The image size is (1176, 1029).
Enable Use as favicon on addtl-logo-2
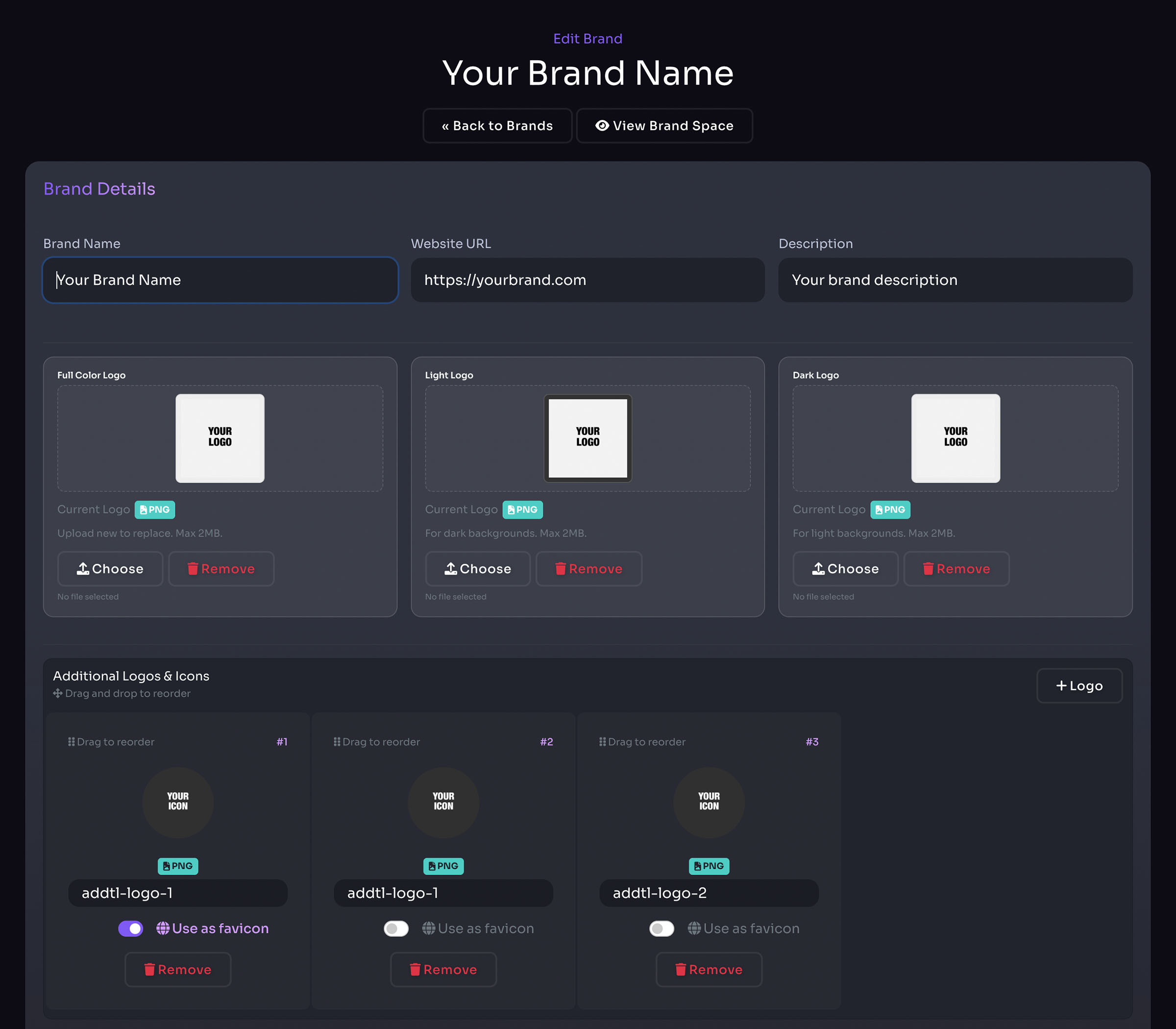[661, 928]
